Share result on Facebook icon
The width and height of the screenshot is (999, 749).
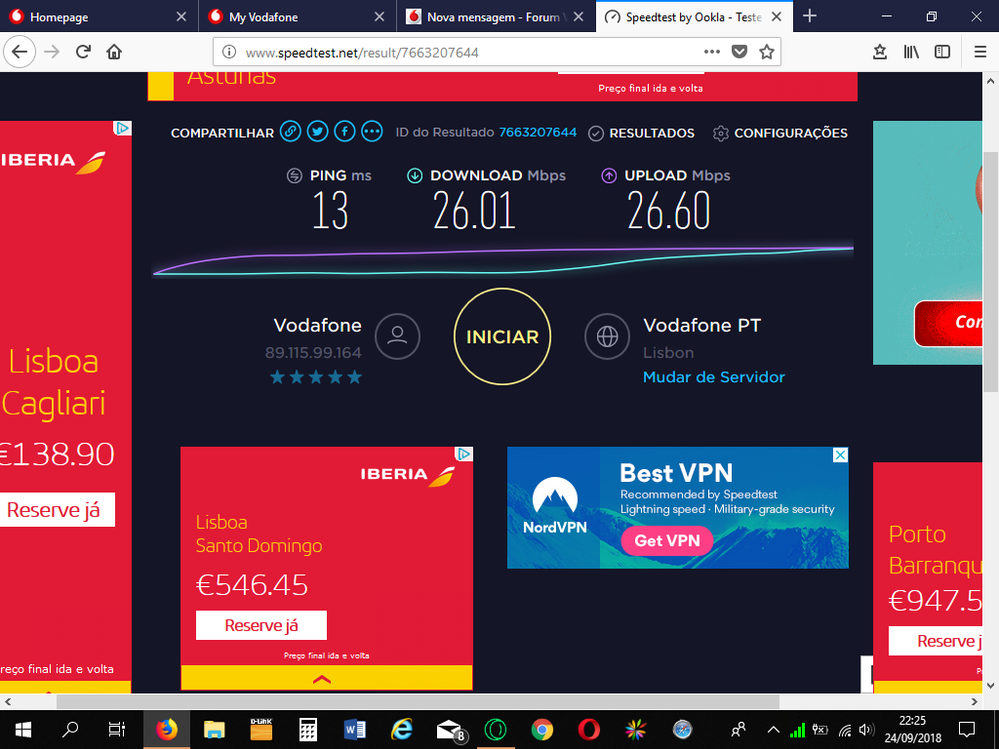click(345, 132)
